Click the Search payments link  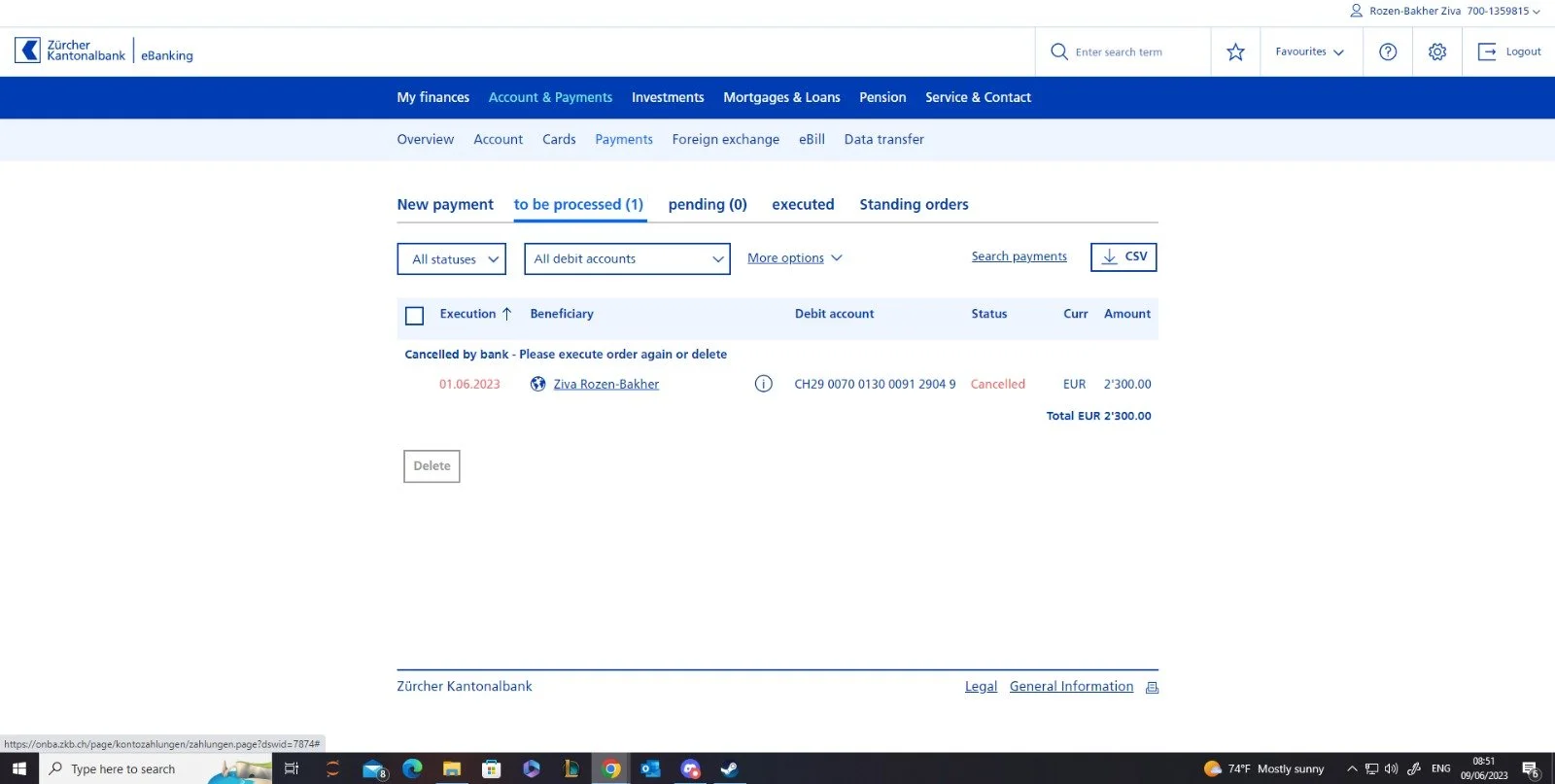[x=1019, y=256]
